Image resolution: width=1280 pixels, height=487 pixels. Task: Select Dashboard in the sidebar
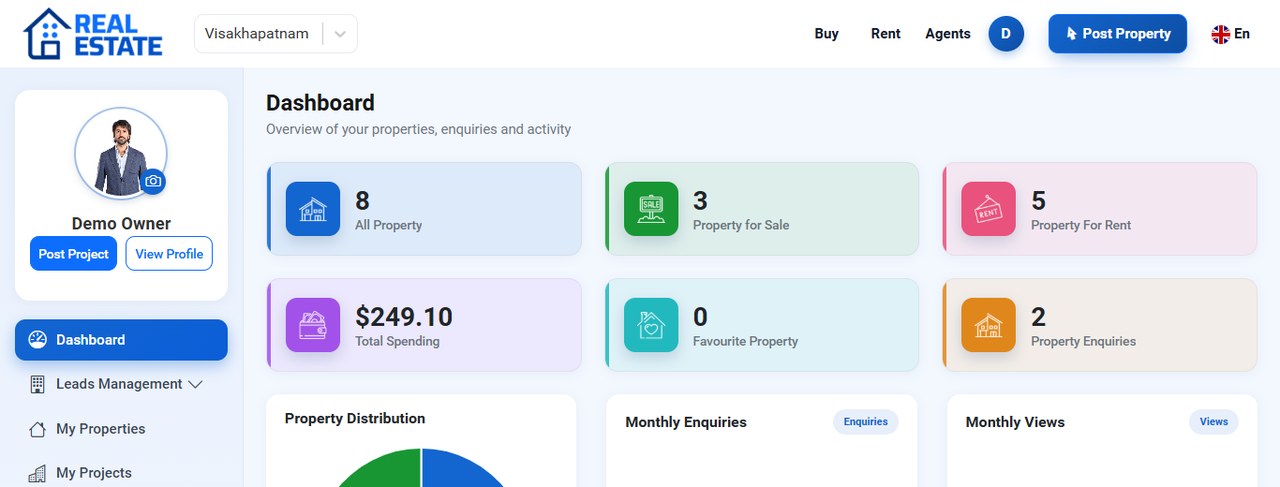[x=121, y=340]
